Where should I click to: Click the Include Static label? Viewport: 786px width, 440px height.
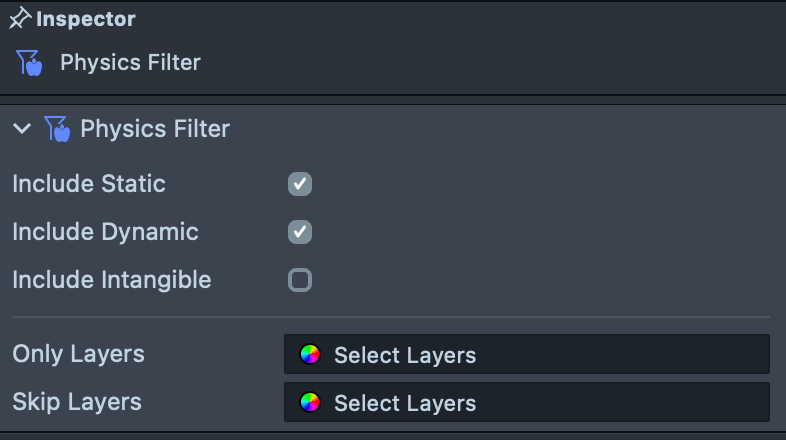[x=89, y=184]
